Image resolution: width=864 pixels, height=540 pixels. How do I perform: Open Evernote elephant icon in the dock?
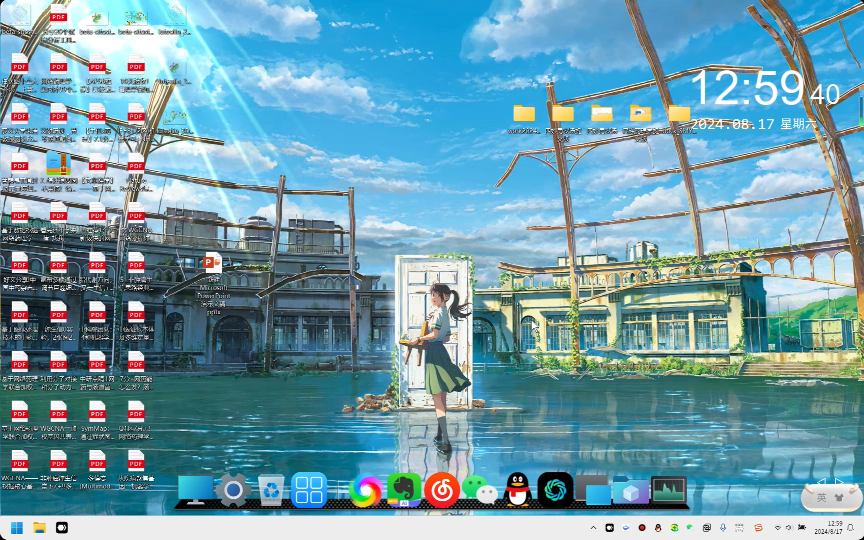(404, 489)
